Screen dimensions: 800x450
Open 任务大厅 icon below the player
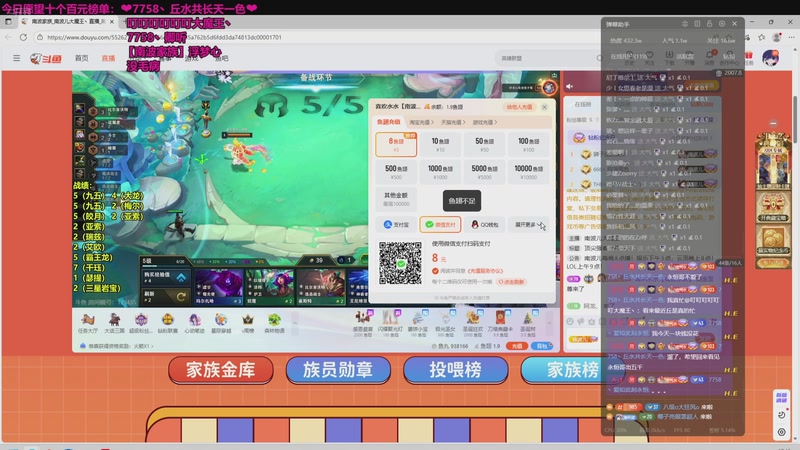pyautogui.click(x=88, y=323)
